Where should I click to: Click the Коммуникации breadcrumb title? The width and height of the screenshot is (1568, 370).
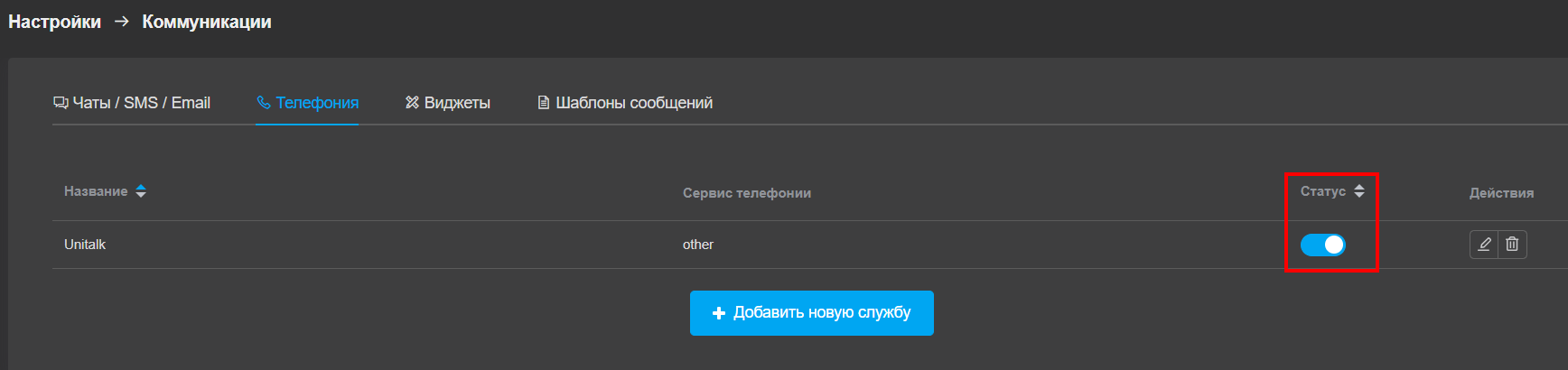(x=207, y=22)
